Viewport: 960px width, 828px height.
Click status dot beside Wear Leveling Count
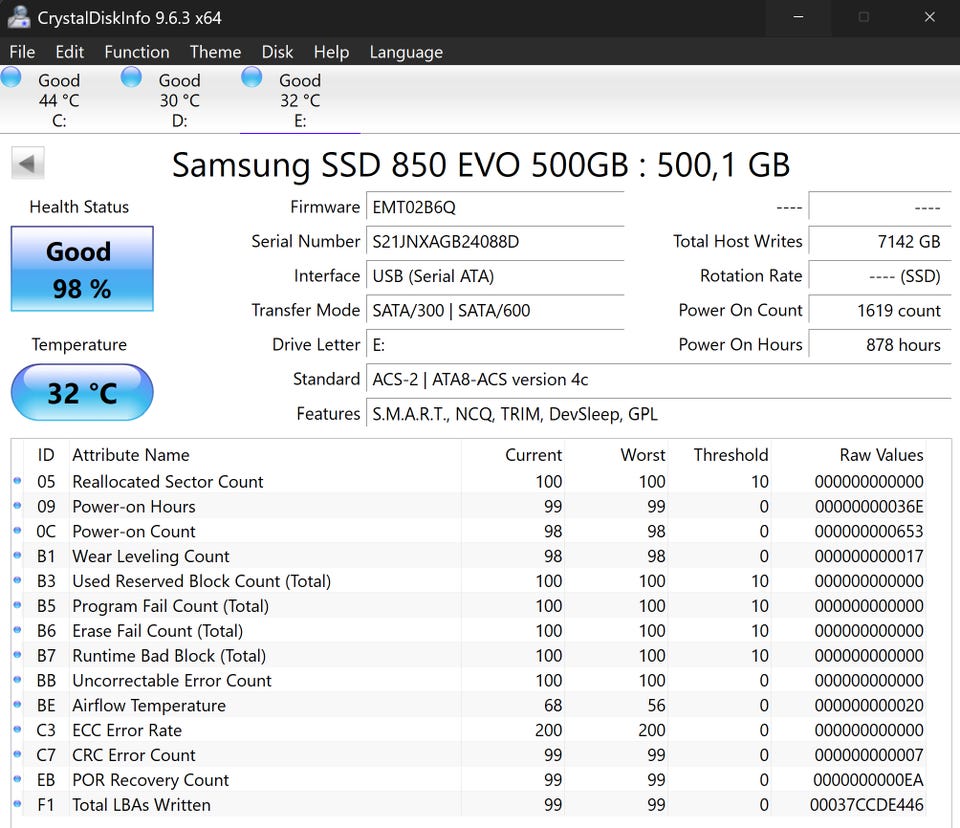click(17, 556)
